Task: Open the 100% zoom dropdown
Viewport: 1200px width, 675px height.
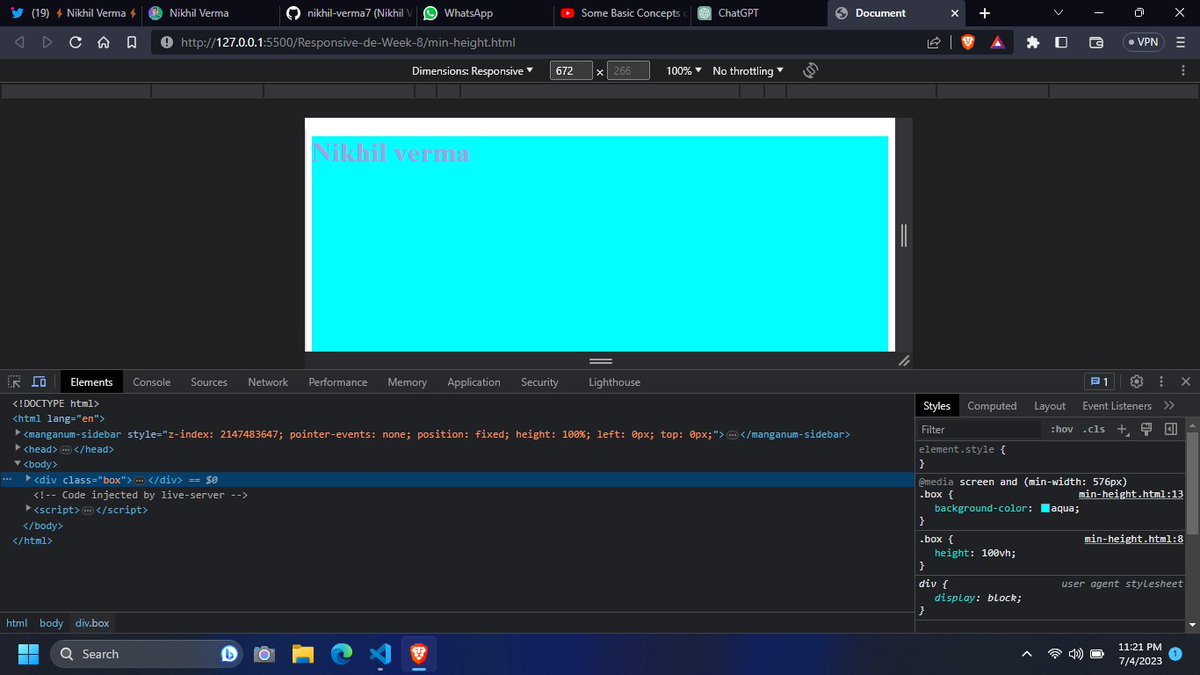Action: coord(684,71)
